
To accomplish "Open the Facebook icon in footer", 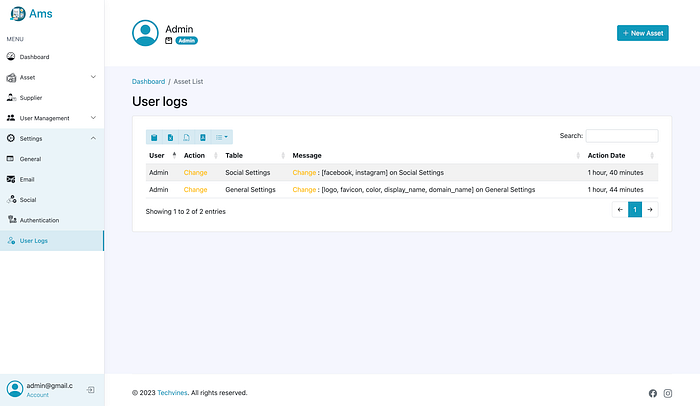I will [x=653, y=393].
